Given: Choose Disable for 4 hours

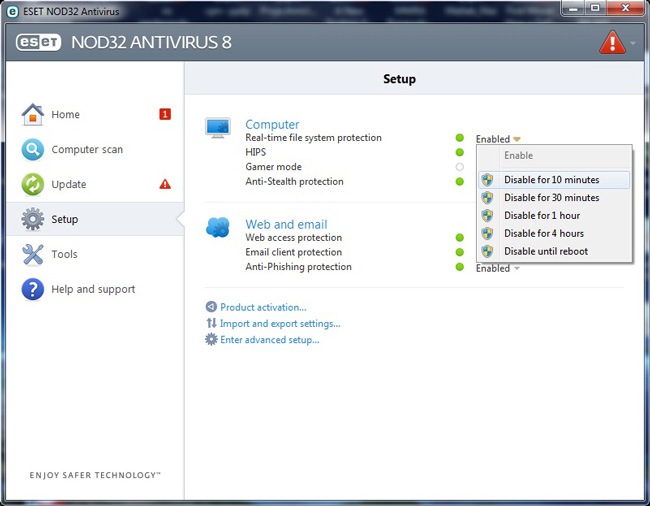Looking at the screenshot, I should (x=554, y=233).
